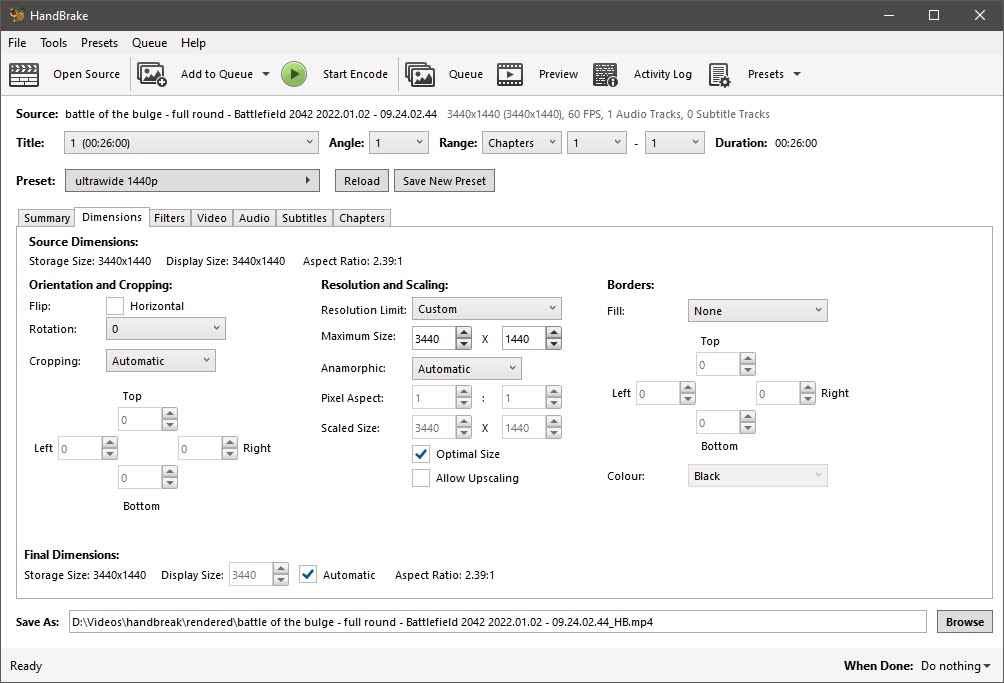The image size is (1004, 683).
Task: Click the Open Source clapperboard icon
Action: pyautogui.click(x=24, y=74)
